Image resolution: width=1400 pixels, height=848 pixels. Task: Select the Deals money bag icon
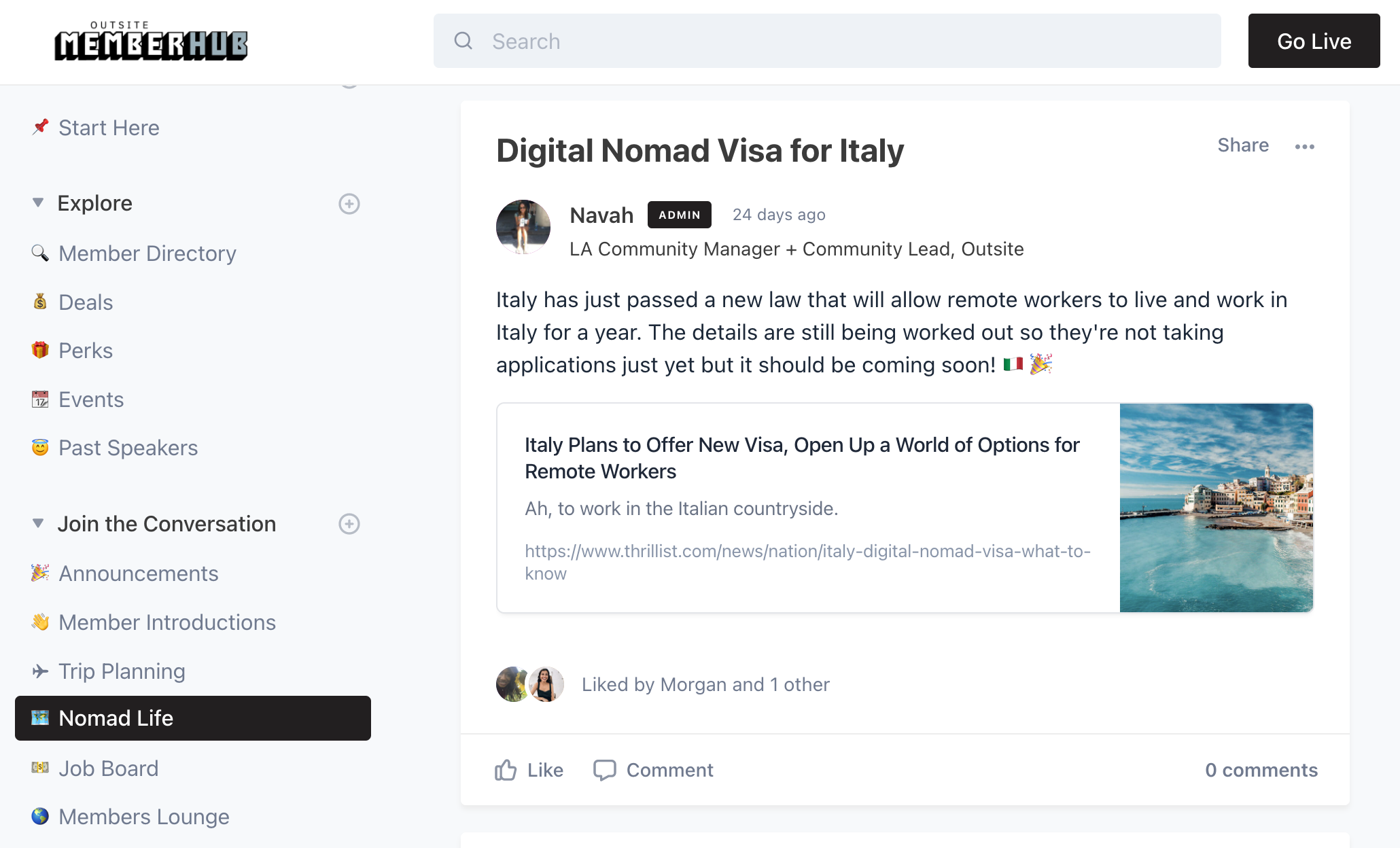pos(40,302)
